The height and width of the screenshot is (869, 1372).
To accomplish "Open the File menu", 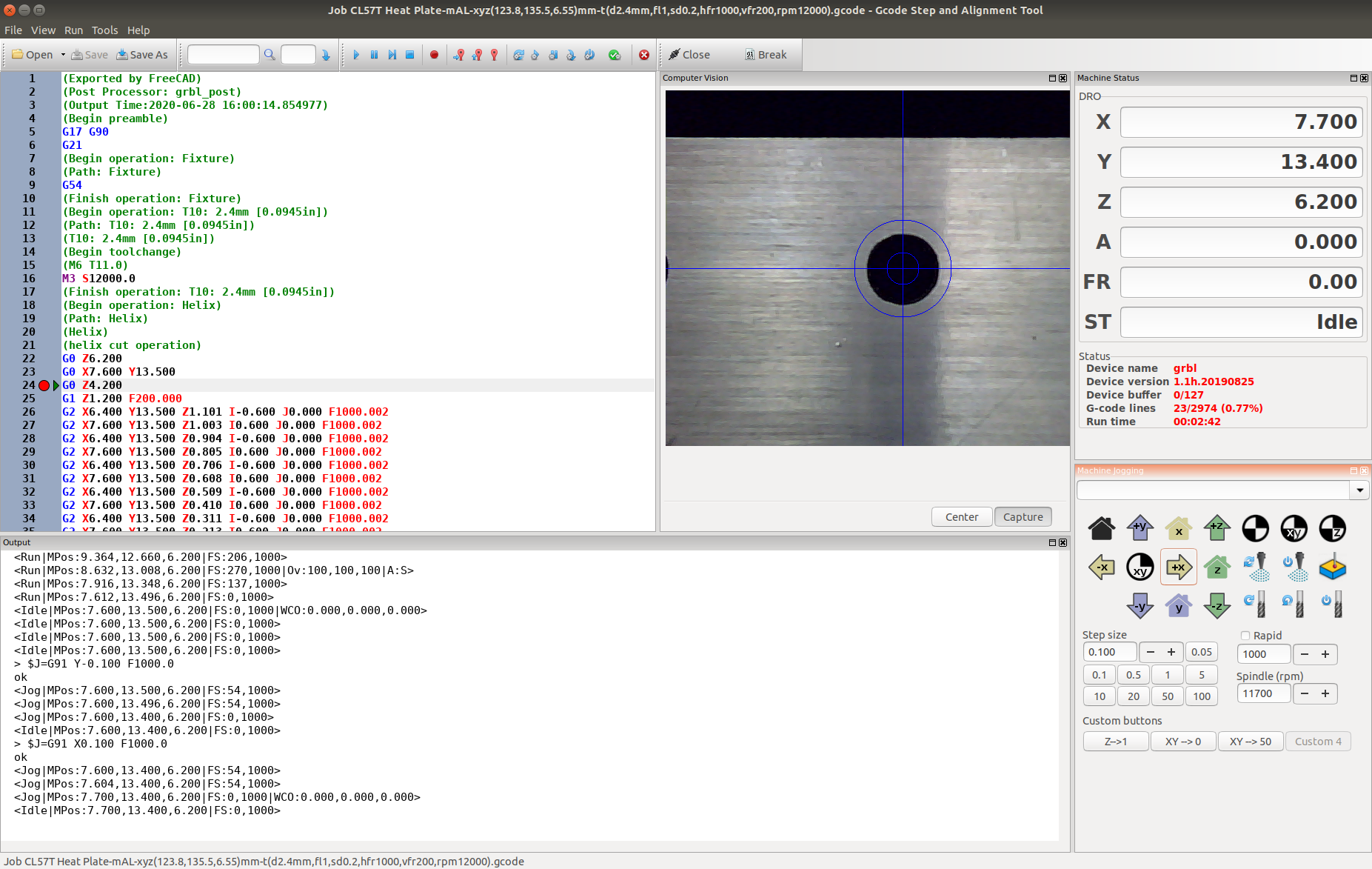I will tap(13, 30).
